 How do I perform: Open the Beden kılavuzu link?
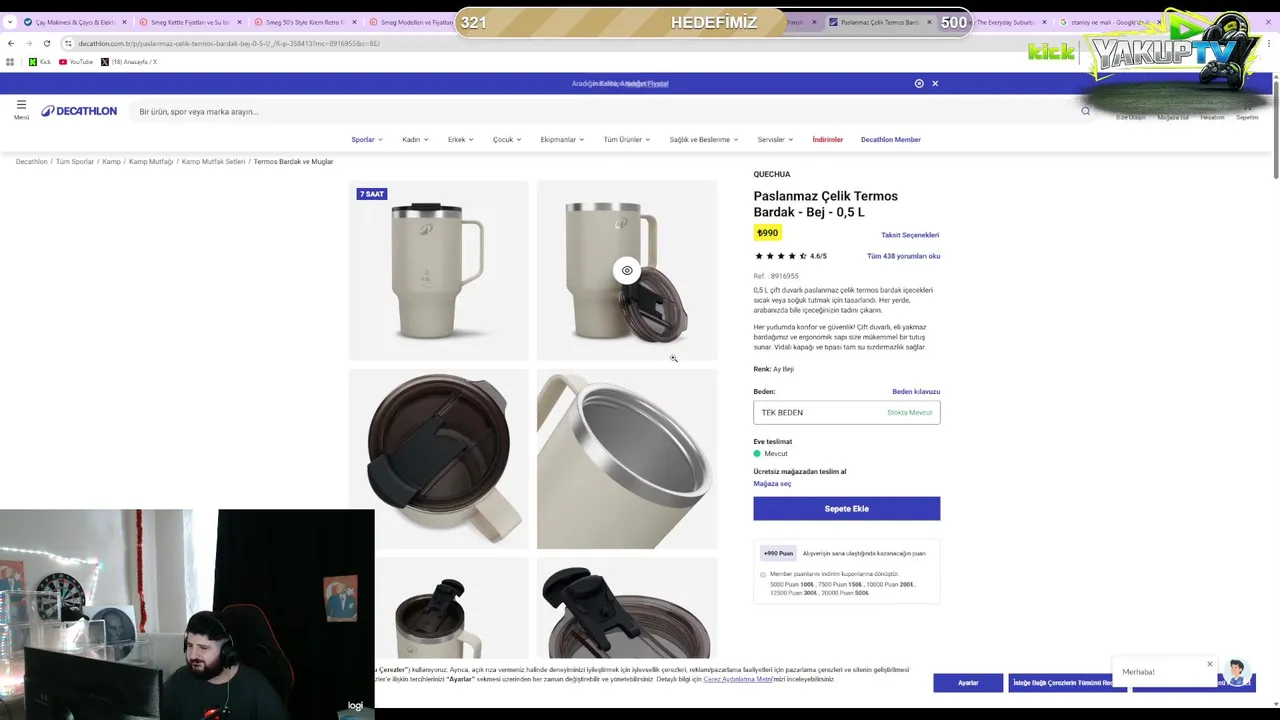[x=916, y=392]
